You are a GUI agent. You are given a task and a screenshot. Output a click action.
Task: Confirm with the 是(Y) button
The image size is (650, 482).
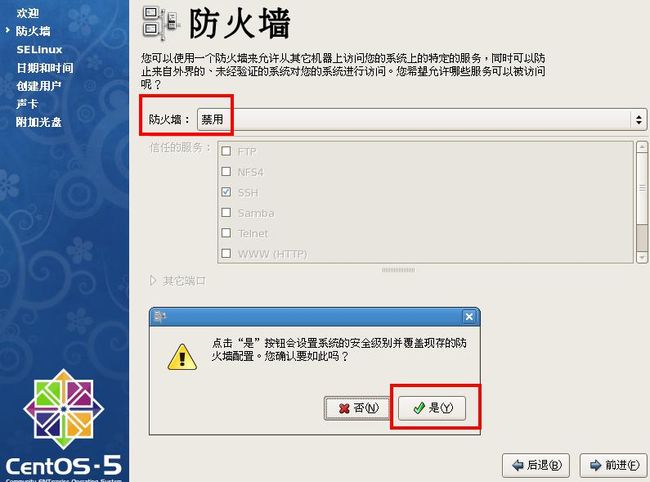point(432,408)
